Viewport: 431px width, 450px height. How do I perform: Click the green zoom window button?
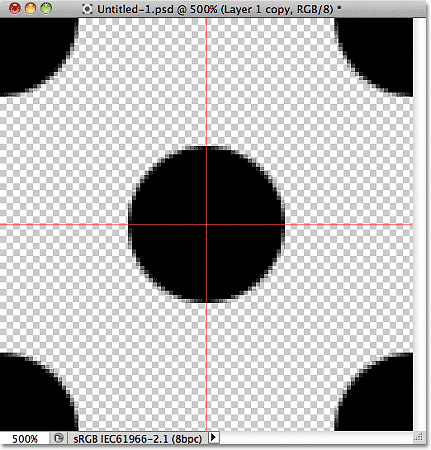pyautogui.click(x=46, y=8)
